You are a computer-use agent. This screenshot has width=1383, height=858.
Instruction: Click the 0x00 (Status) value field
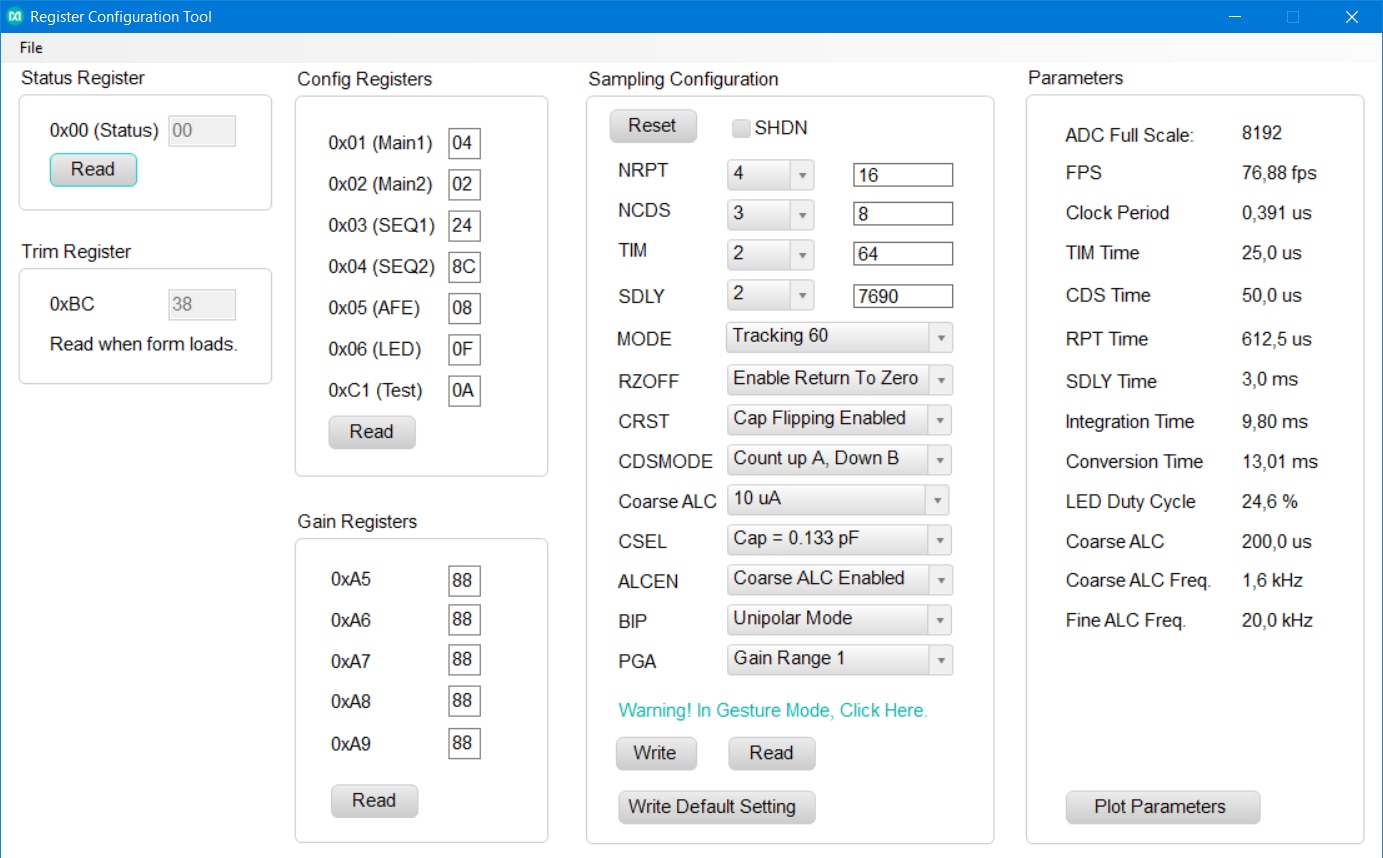point(202,131)
